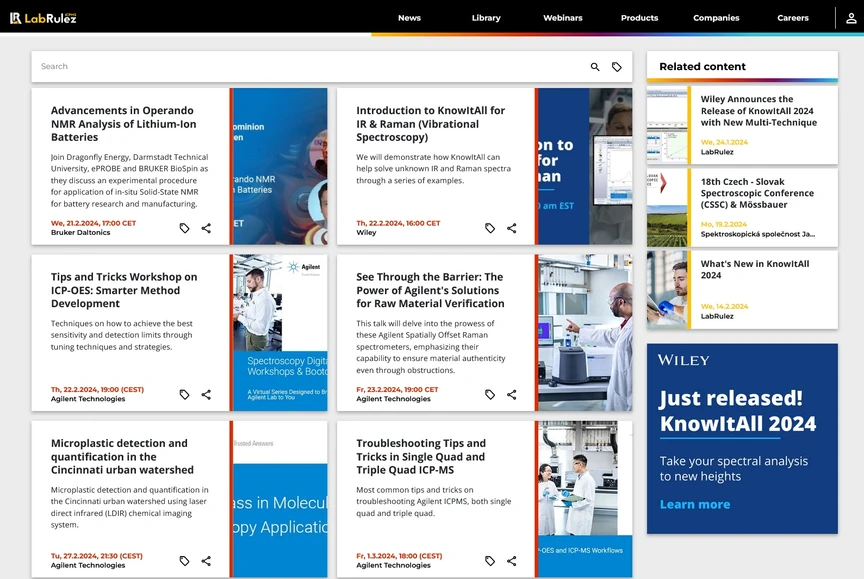
Task: Share the ICP-OES Tips and Tricks workshop
Action: coord(206,394)
